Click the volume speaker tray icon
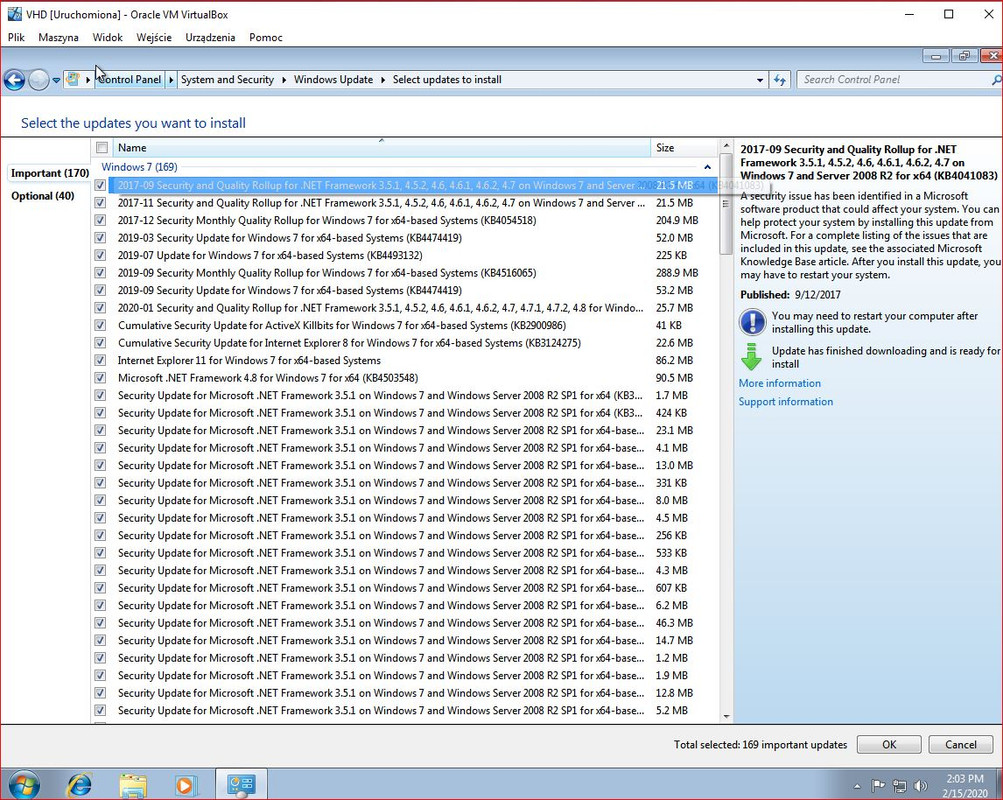The height and width of the screenshot is (800, 1003). [x=920, y=786]
